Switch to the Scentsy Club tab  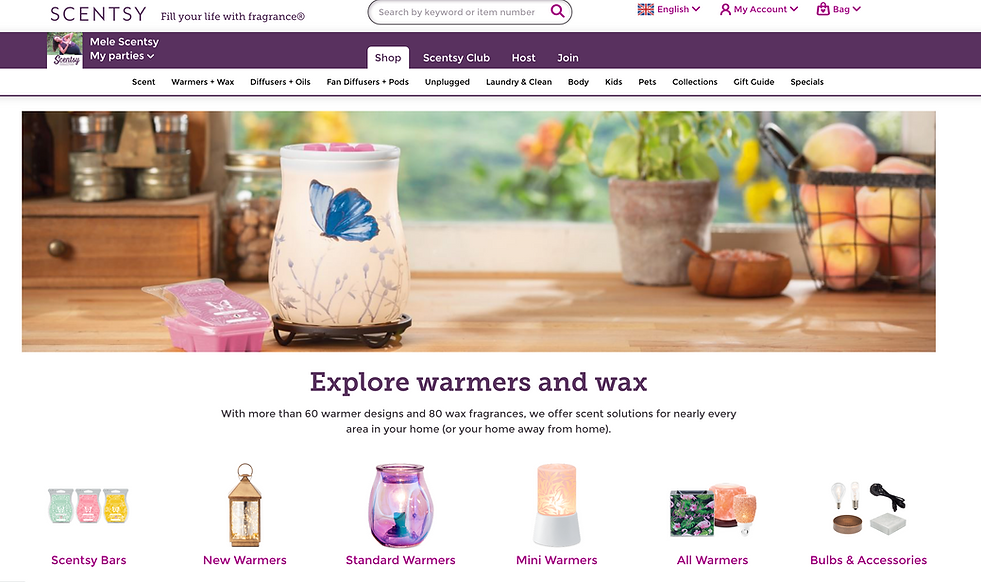(456, 58)
